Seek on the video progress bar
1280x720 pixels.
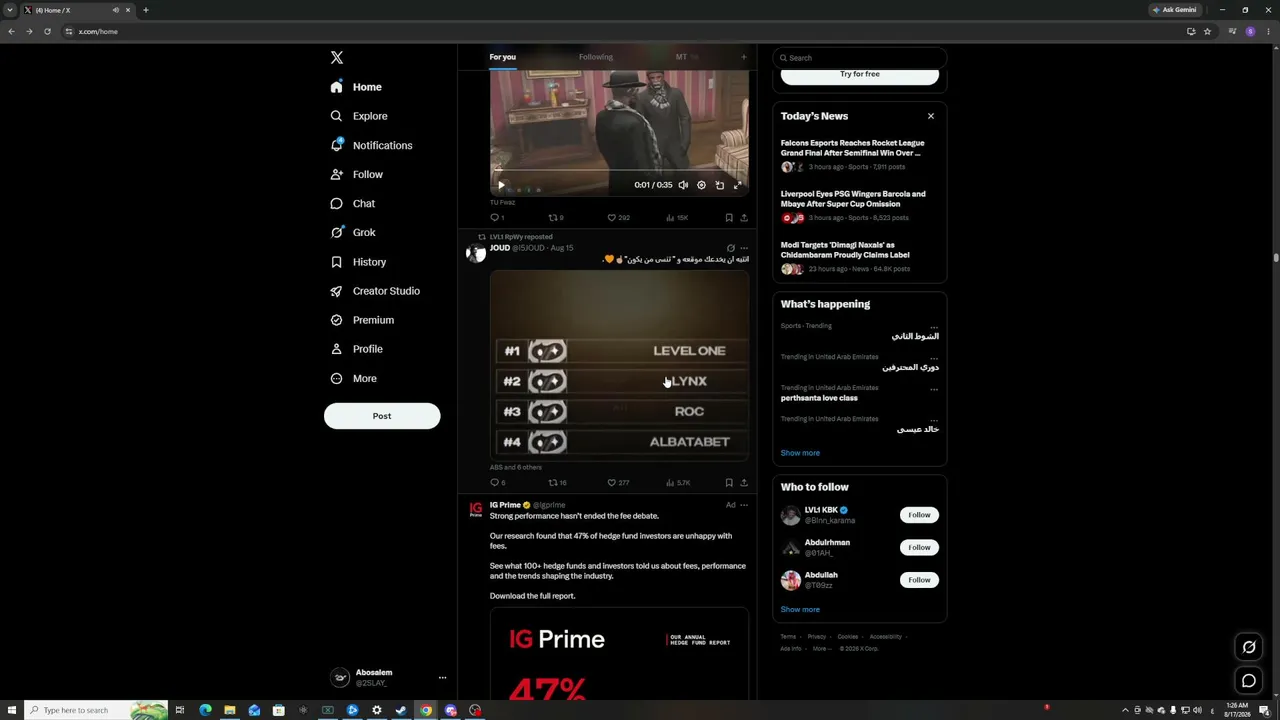click(x=619, y=171)
